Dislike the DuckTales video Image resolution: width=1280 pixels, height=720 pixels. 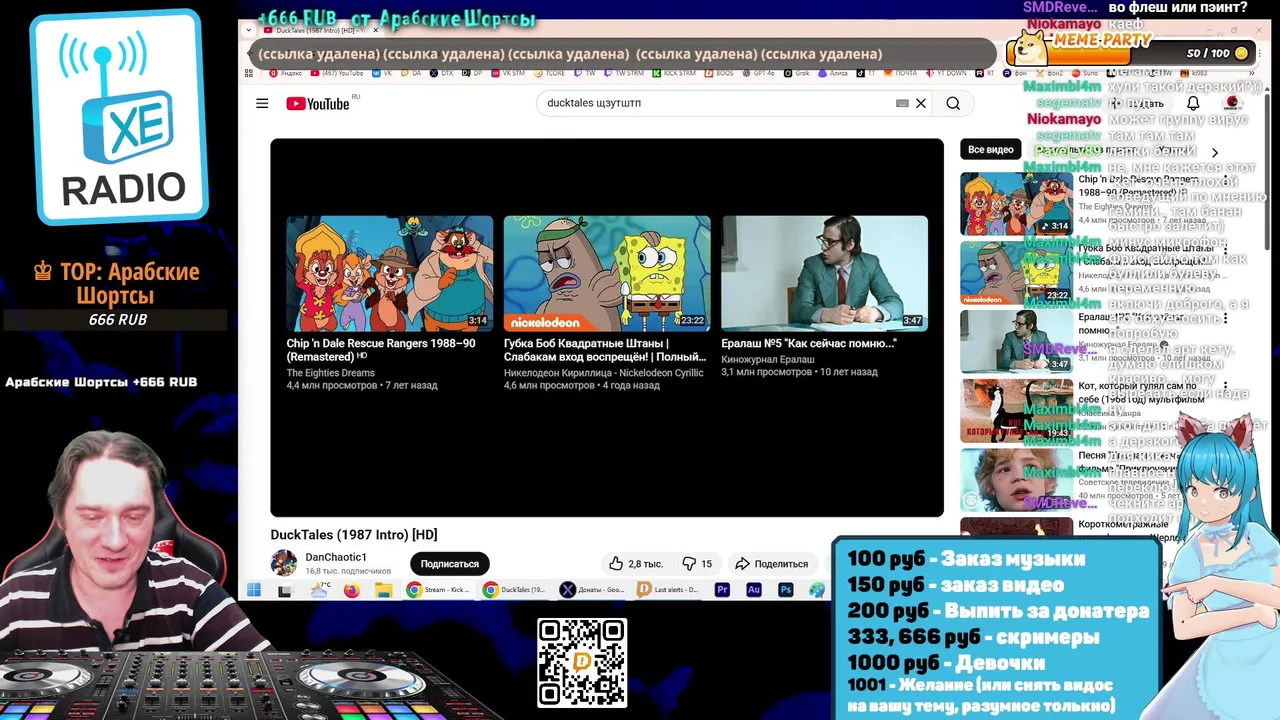pyautogui.click(x=697, y=564)
